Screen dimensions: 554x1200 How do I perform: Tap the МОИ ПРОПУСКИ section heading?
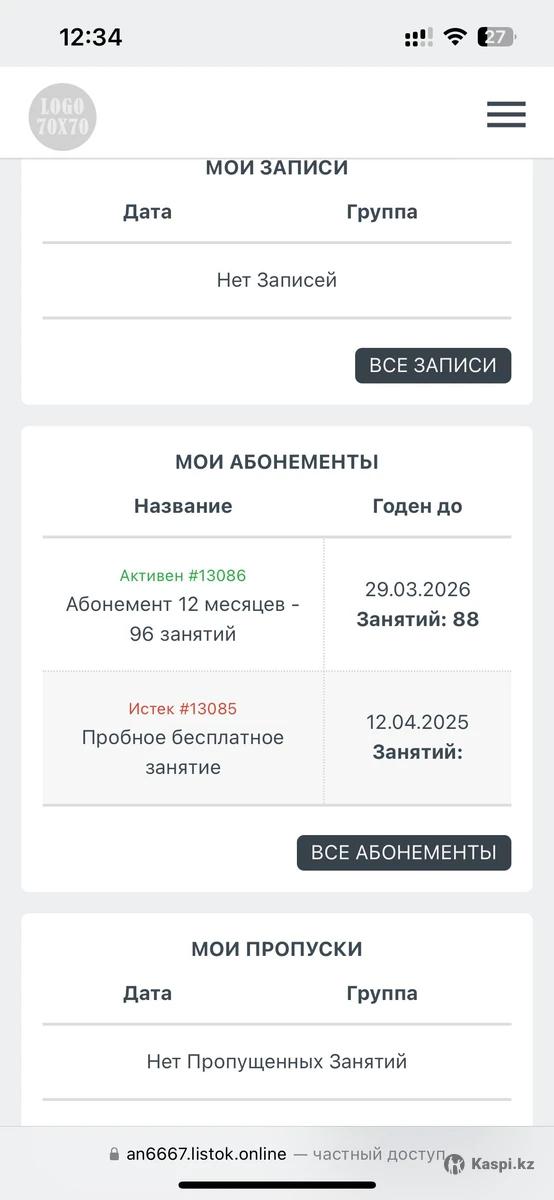(277, 949)
